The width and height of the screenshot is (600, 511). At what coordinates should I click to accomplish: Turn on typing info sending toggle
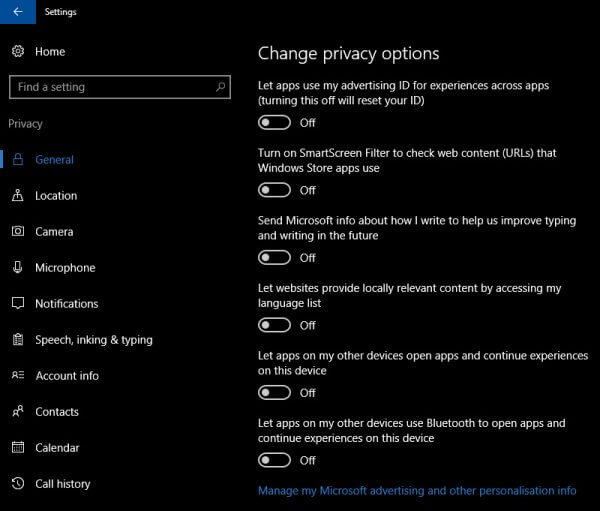click(274, 258)
